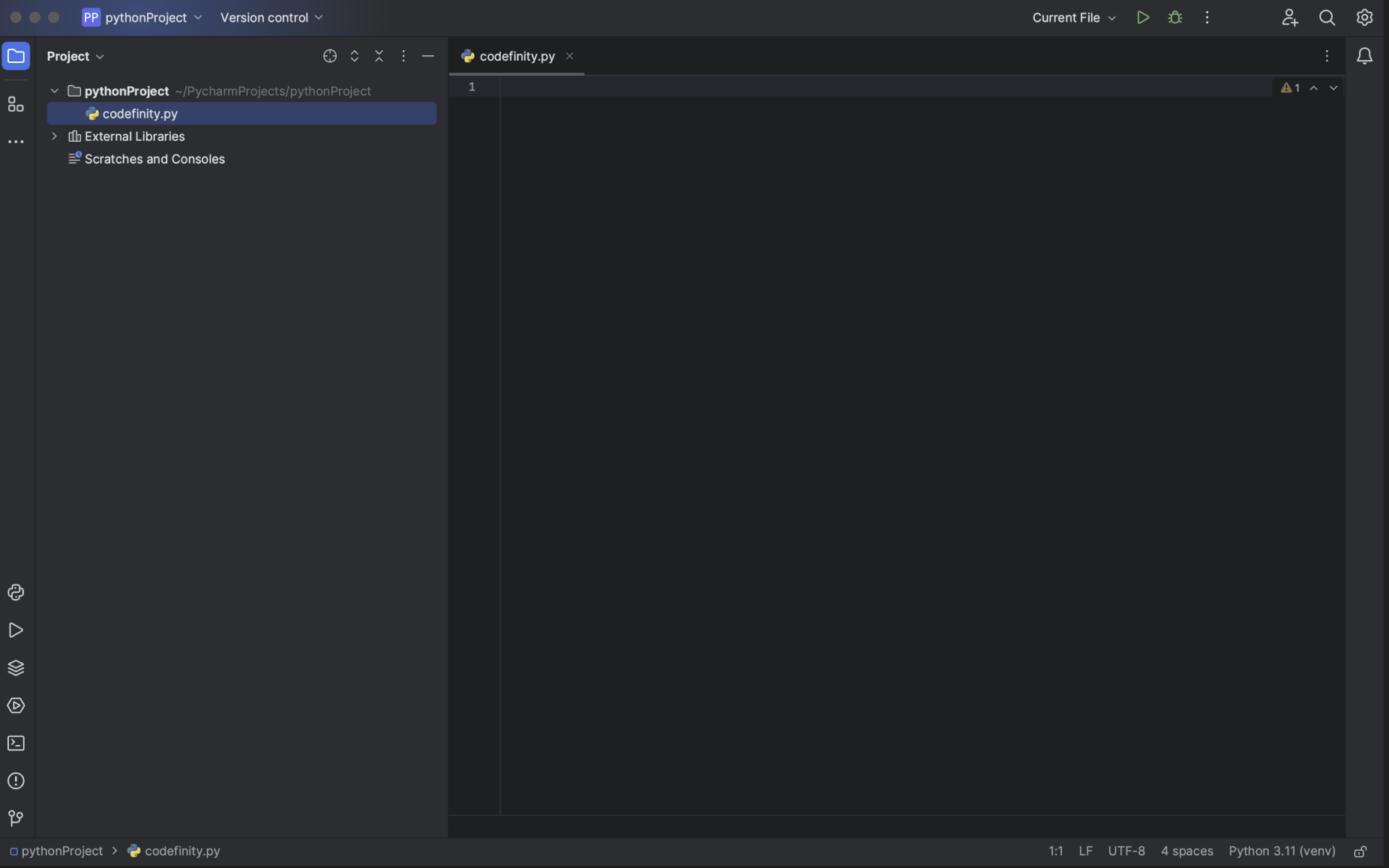Open the Structure tool window
The image size is (1389, 868).
click(16, 104)
